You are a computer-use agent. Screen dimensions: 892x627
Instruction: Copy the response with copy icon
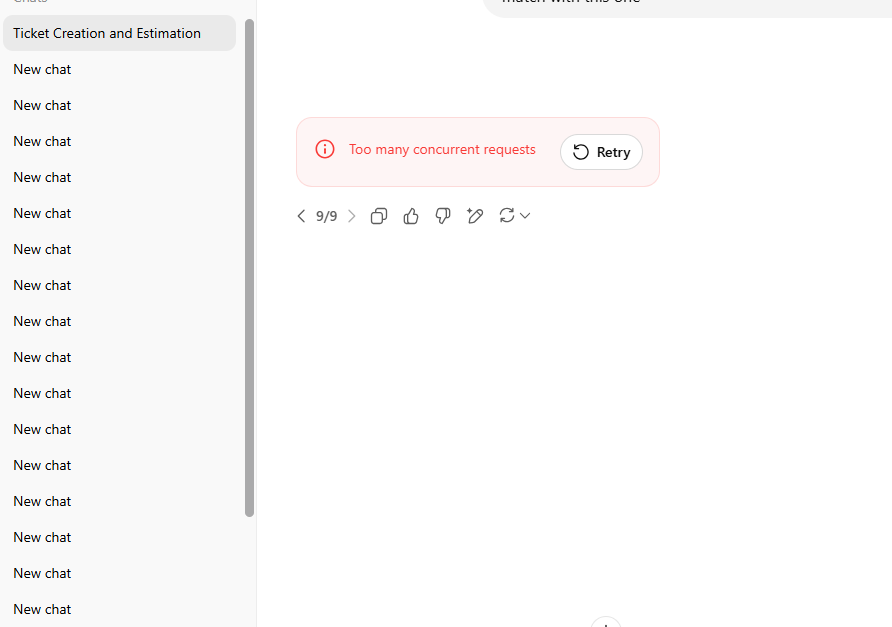coord(379,216)
